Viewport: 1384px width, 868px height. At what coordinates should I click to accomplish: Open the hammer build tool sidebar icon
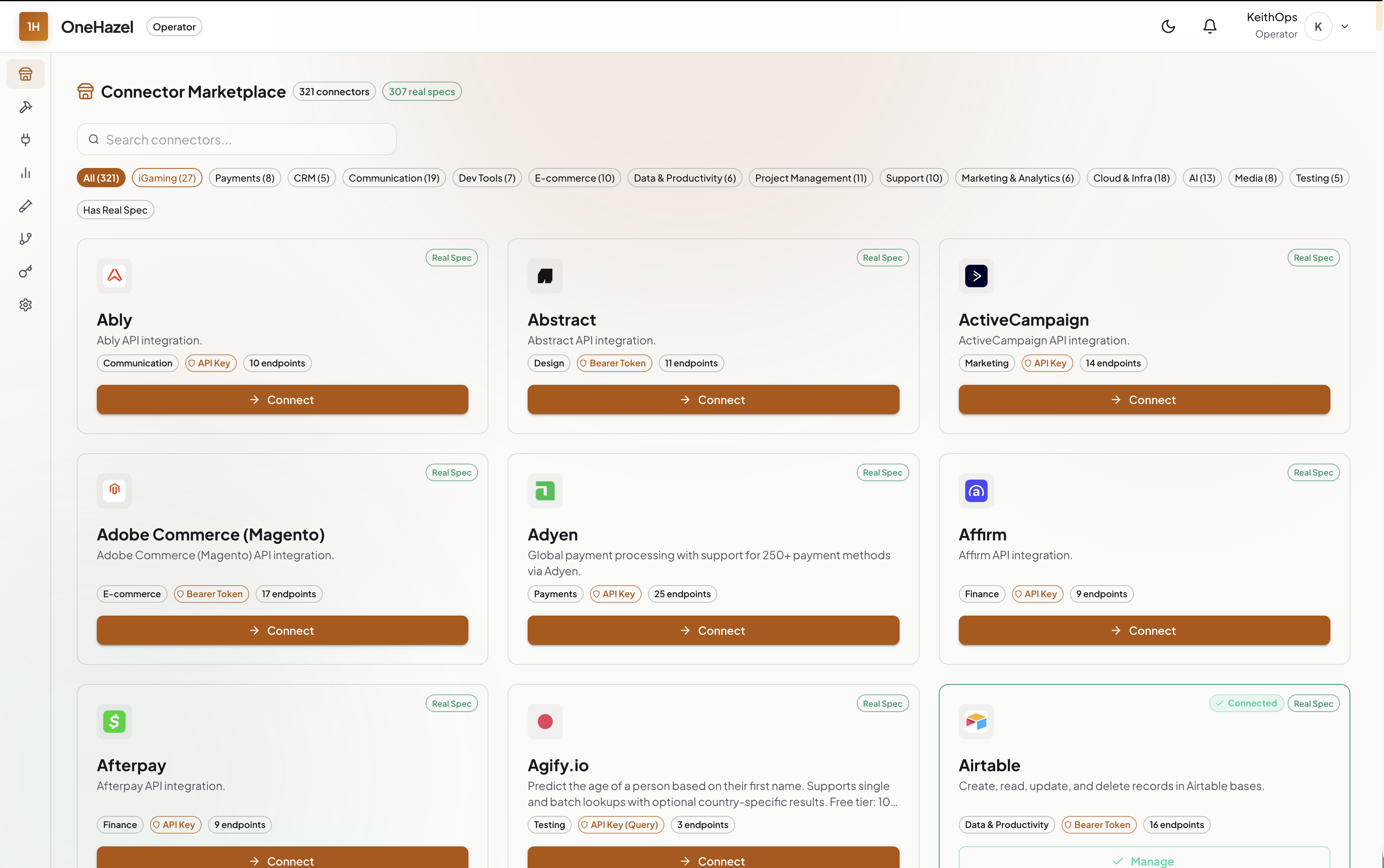[25, 107]
